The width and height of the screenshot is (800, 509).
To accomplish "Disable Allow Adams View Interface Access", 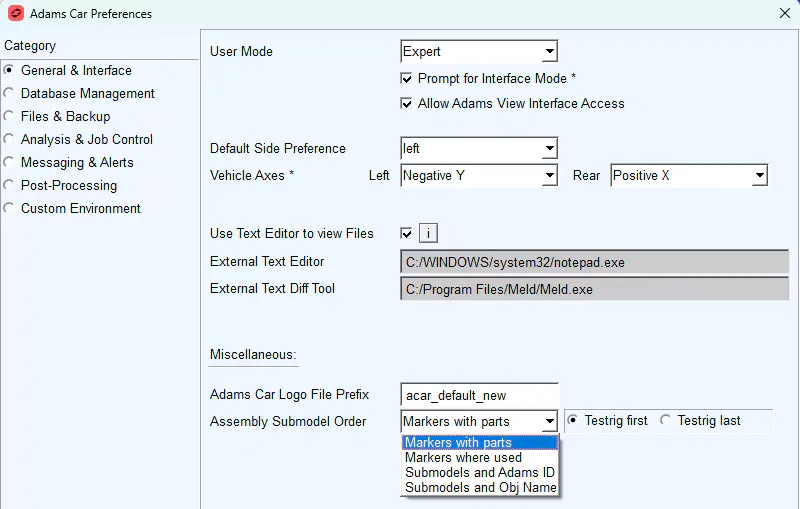I will (407, 103).
